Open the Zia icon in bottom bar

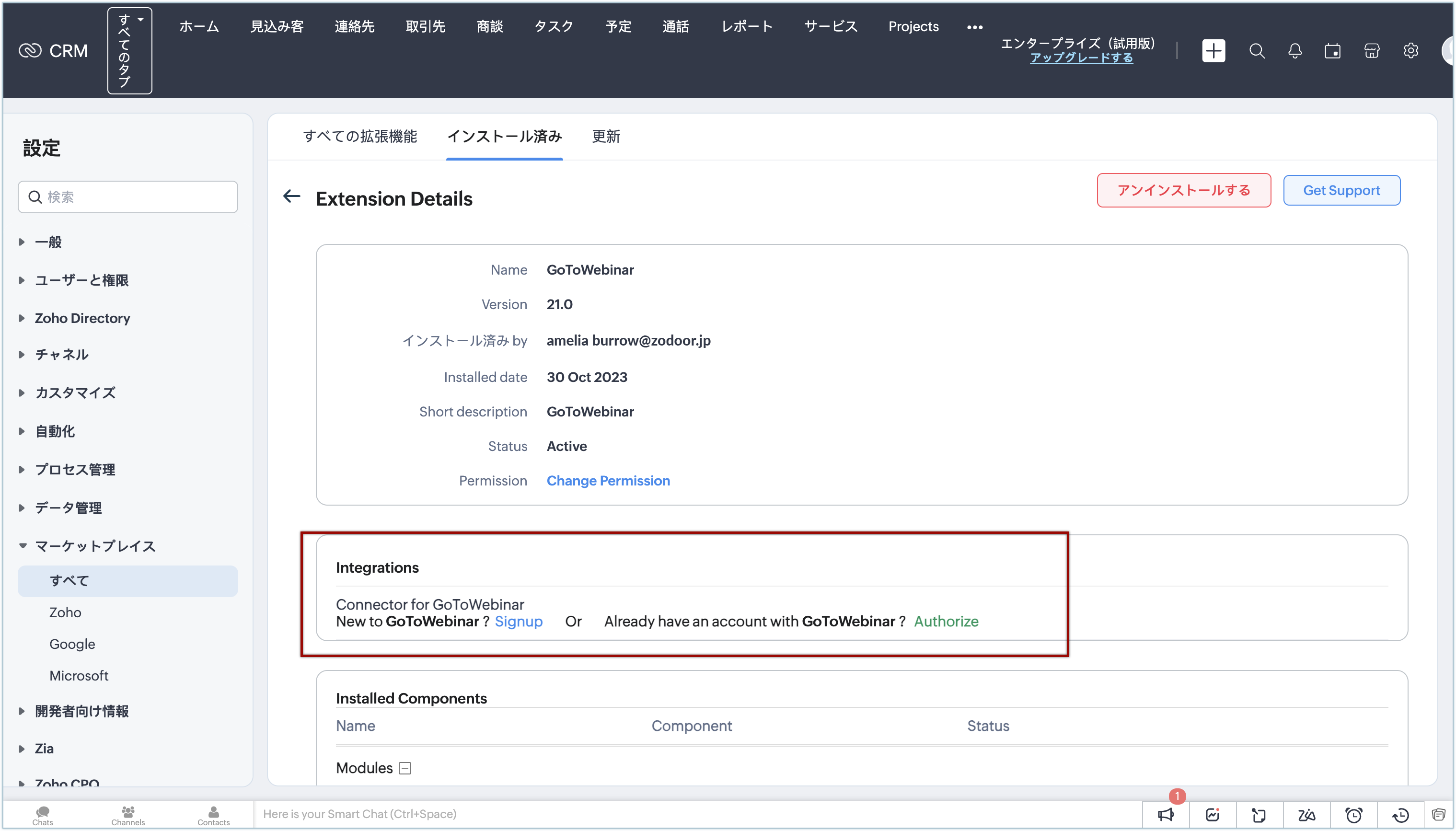pos(1306,814)
